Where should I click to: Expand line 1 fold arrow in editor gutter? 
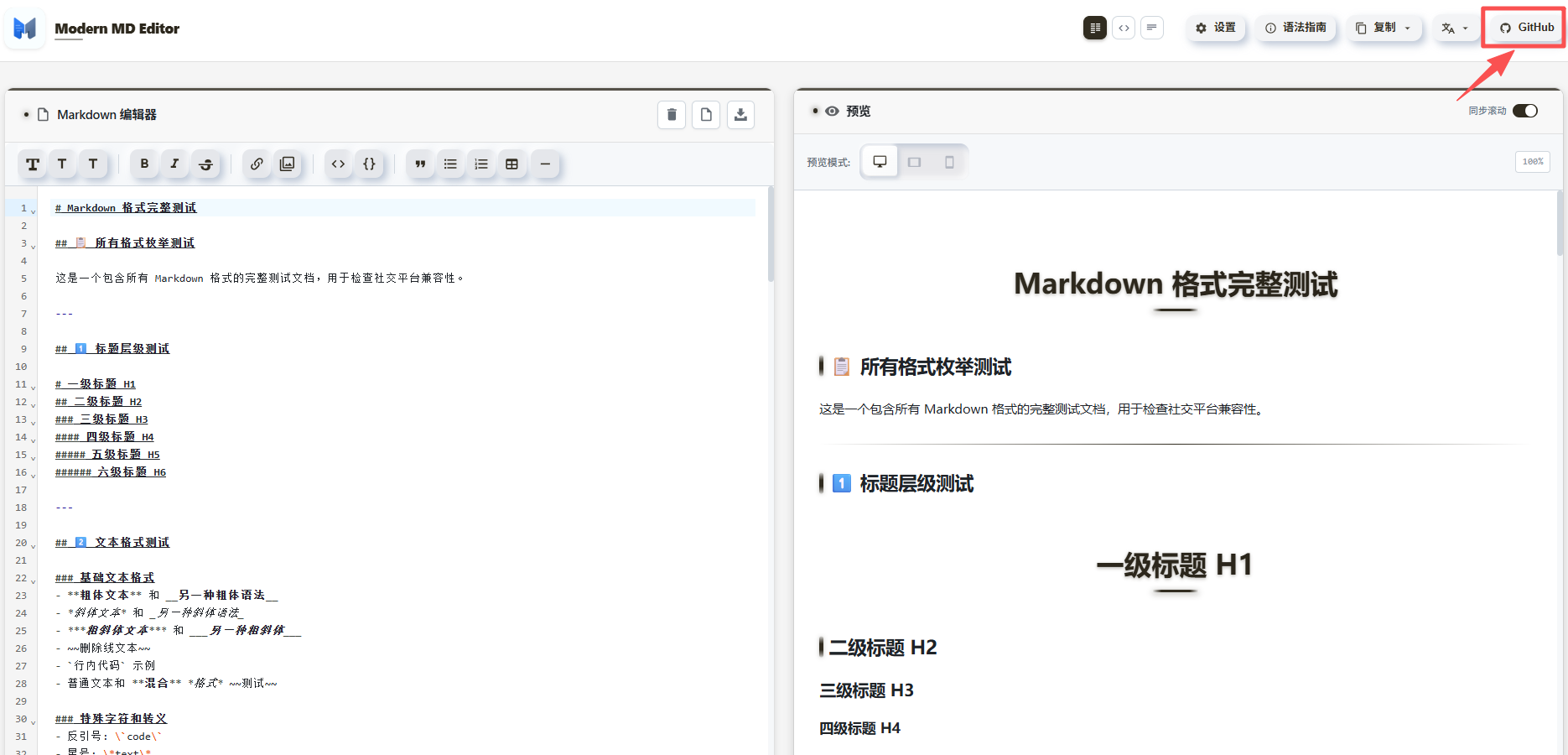click(31, 210)
